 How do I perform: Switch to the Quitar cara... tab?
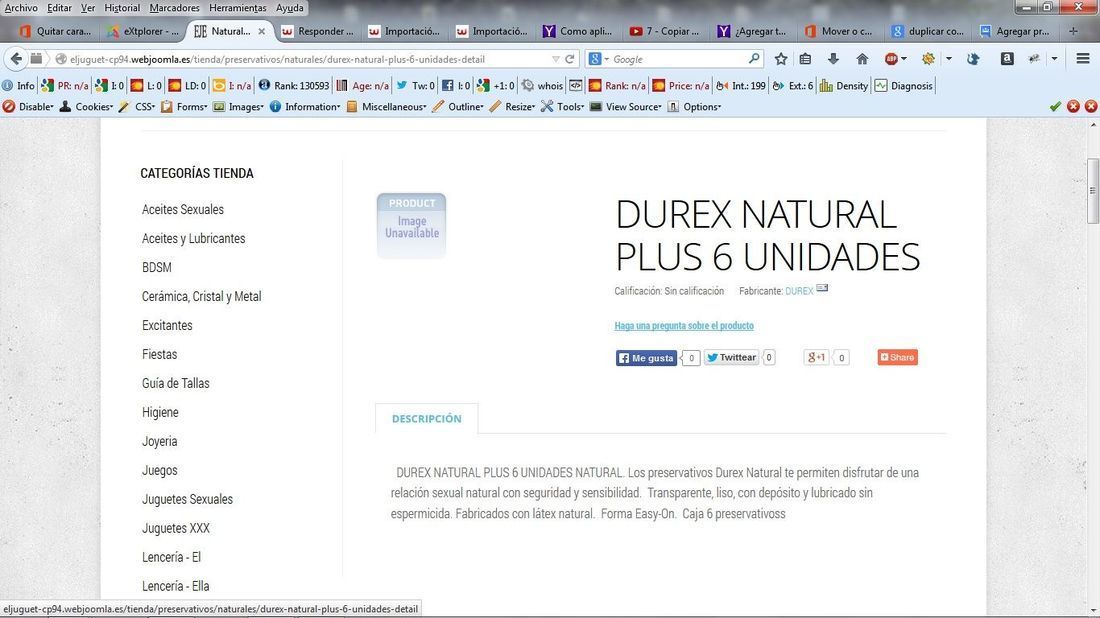pos(55,32)
